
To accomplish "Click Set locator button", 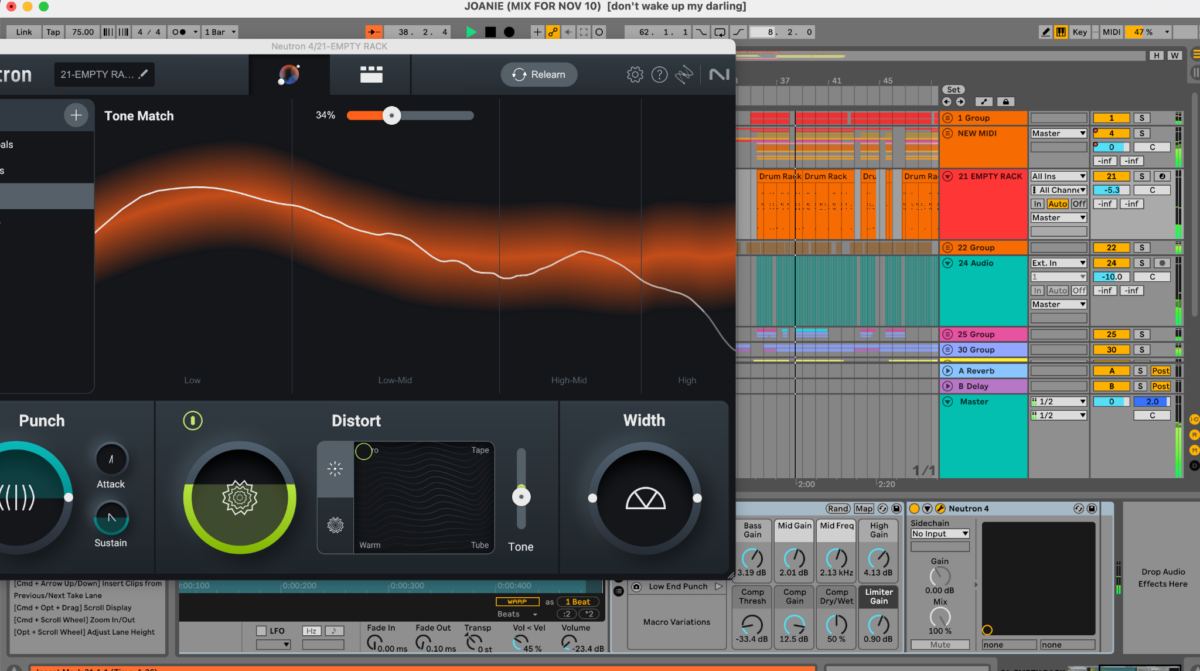I will coord(954,90).
